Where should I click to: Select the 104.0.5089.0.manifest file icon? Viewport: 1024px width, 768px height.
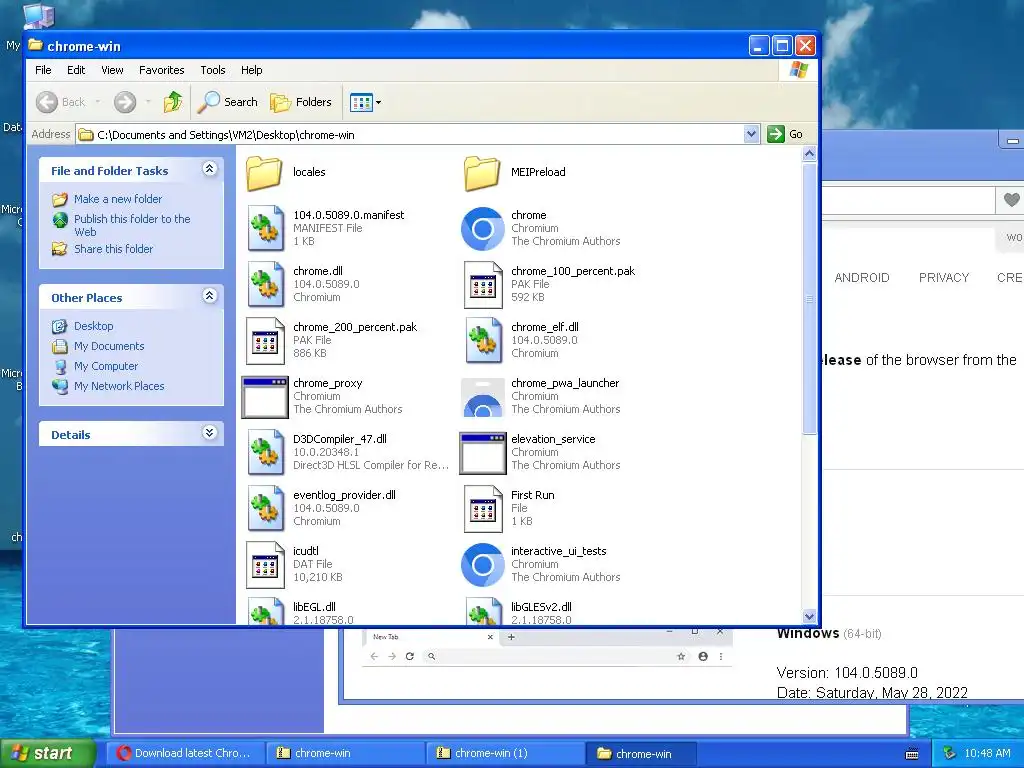coord(265,229)
